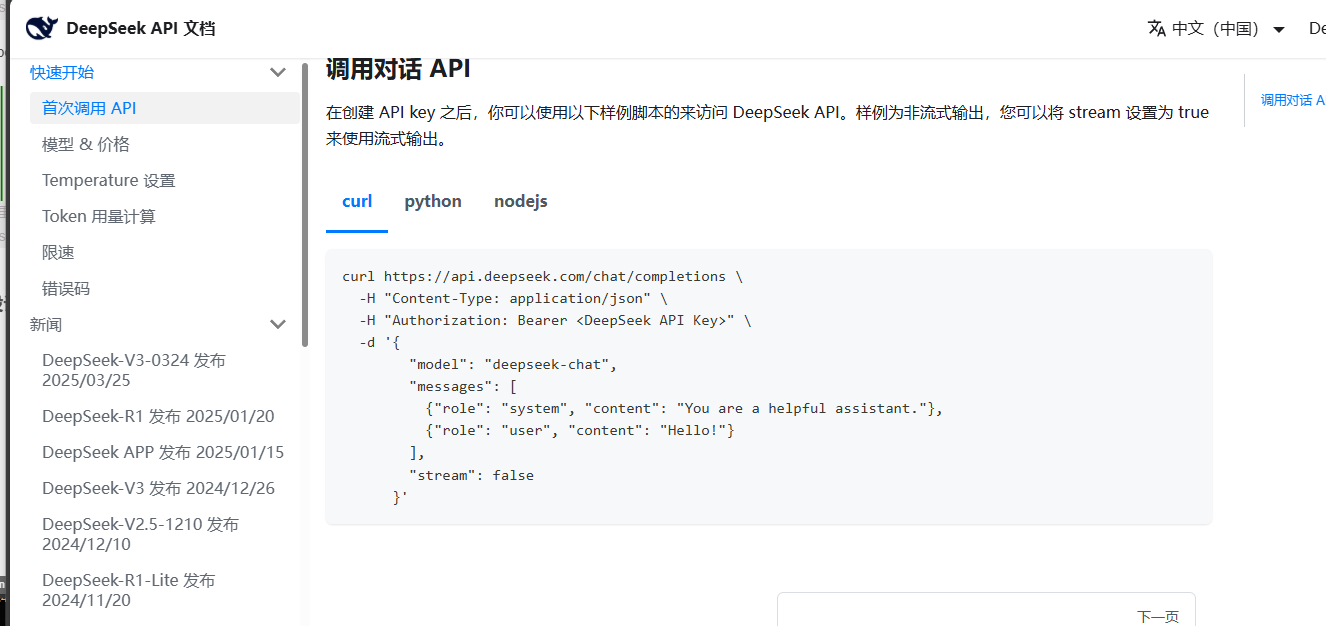Open DeepSeek APP 发布 2025/01/15 news
The height and width of the screenshot is (626, 1326).
(165, 452)
